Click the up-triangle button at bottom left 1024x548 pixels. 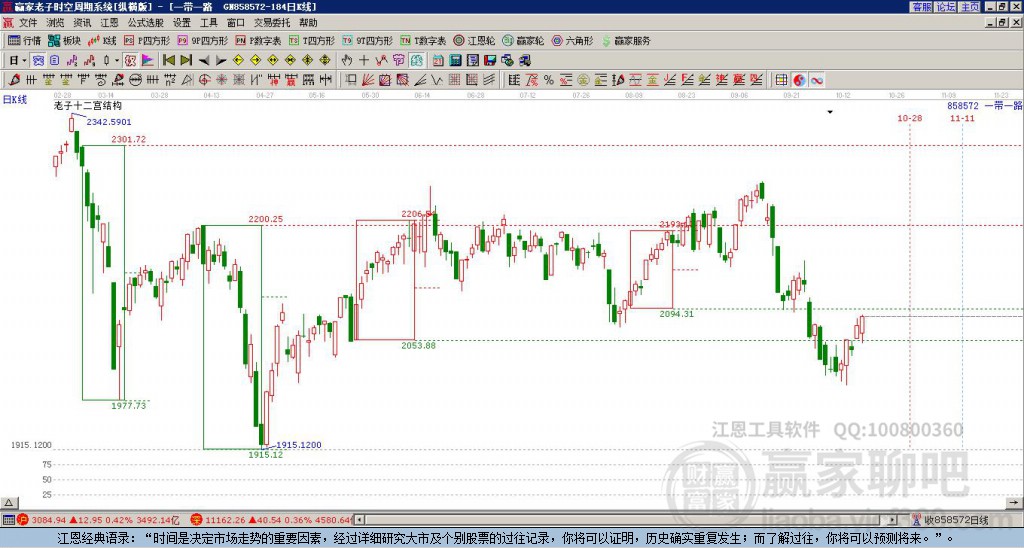(x=8, y=503)
